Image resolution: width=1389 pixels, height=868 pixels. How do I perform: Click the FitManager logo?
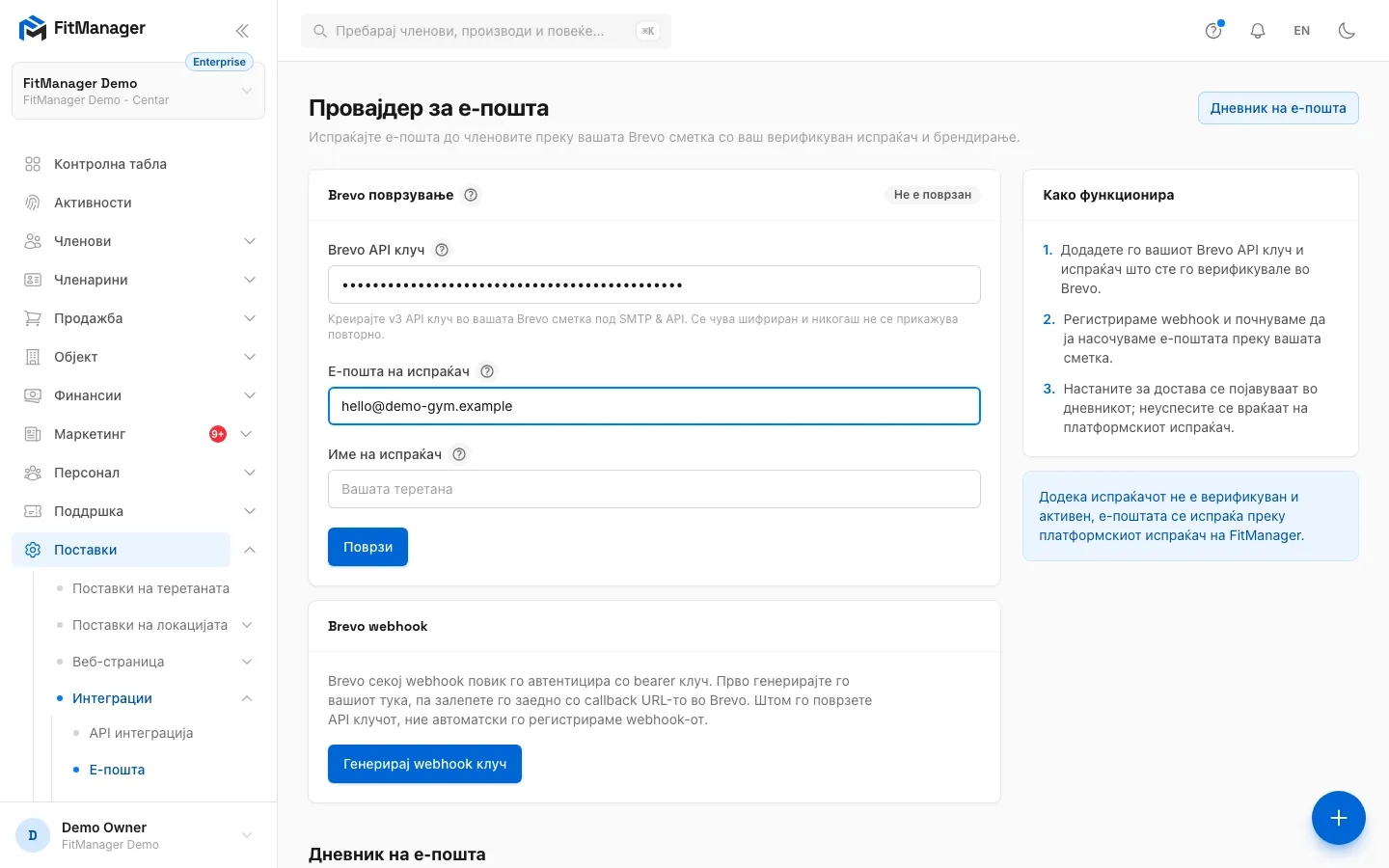pyautogui.click(x=82, y=29)
